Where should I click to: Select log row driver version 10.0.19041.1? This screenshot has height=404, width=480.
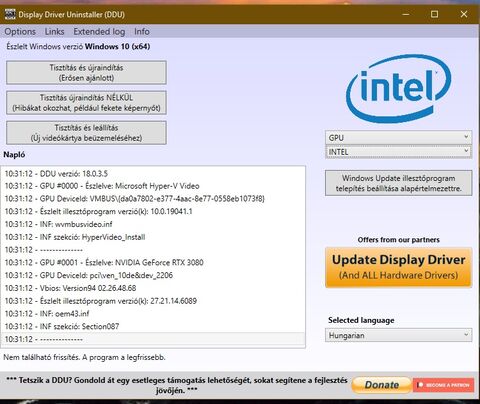(x=153, y=212)
